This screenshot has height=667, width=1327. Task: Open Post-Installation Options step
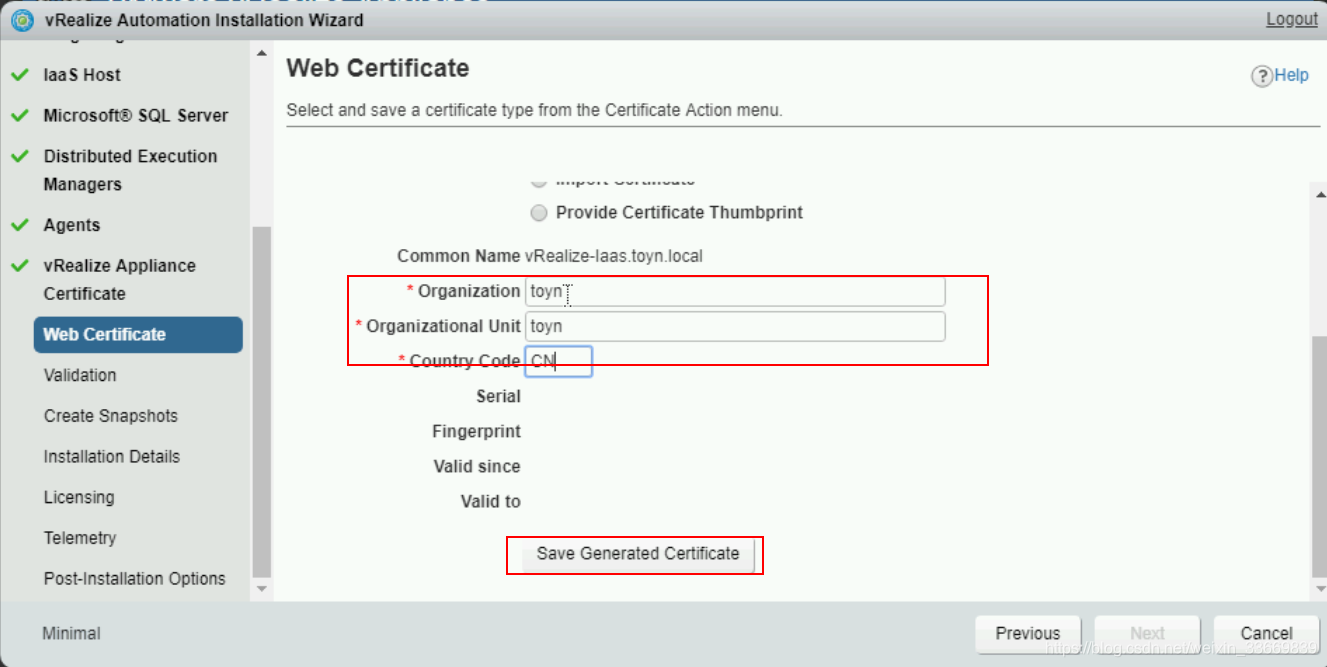click(135, 579)
